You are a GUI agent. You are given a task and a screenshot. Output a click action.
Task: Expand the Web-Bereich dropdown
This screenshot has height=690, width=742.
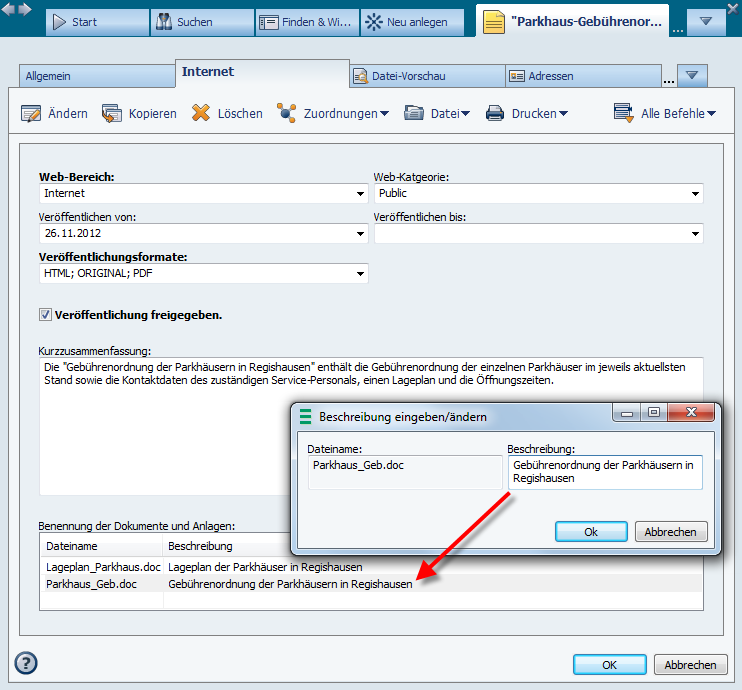click(360, 194)
